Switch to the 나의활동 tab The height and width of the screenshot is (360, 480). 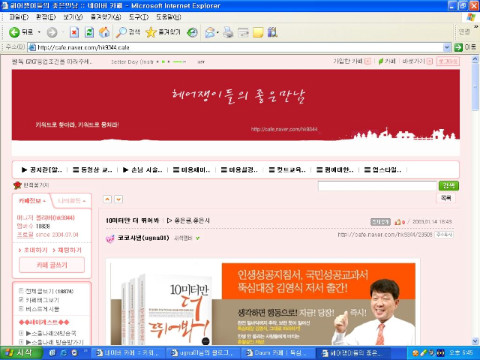(71, 201)
